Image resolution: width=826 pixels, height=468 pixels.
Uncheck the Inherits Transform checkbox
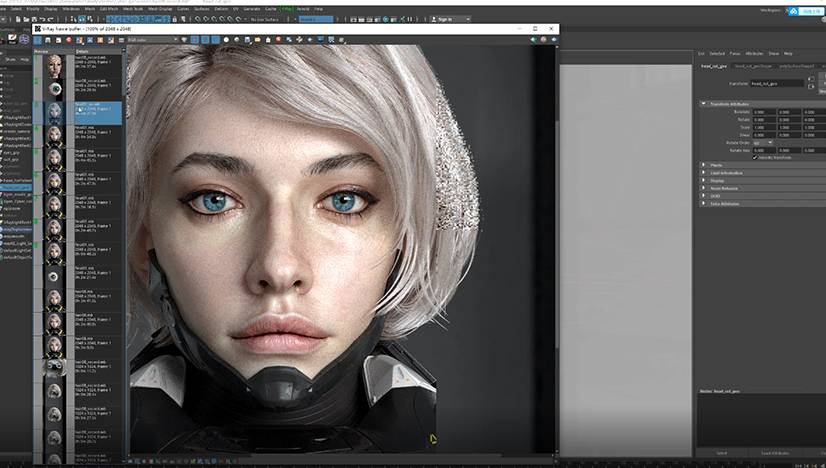point(755,158)
